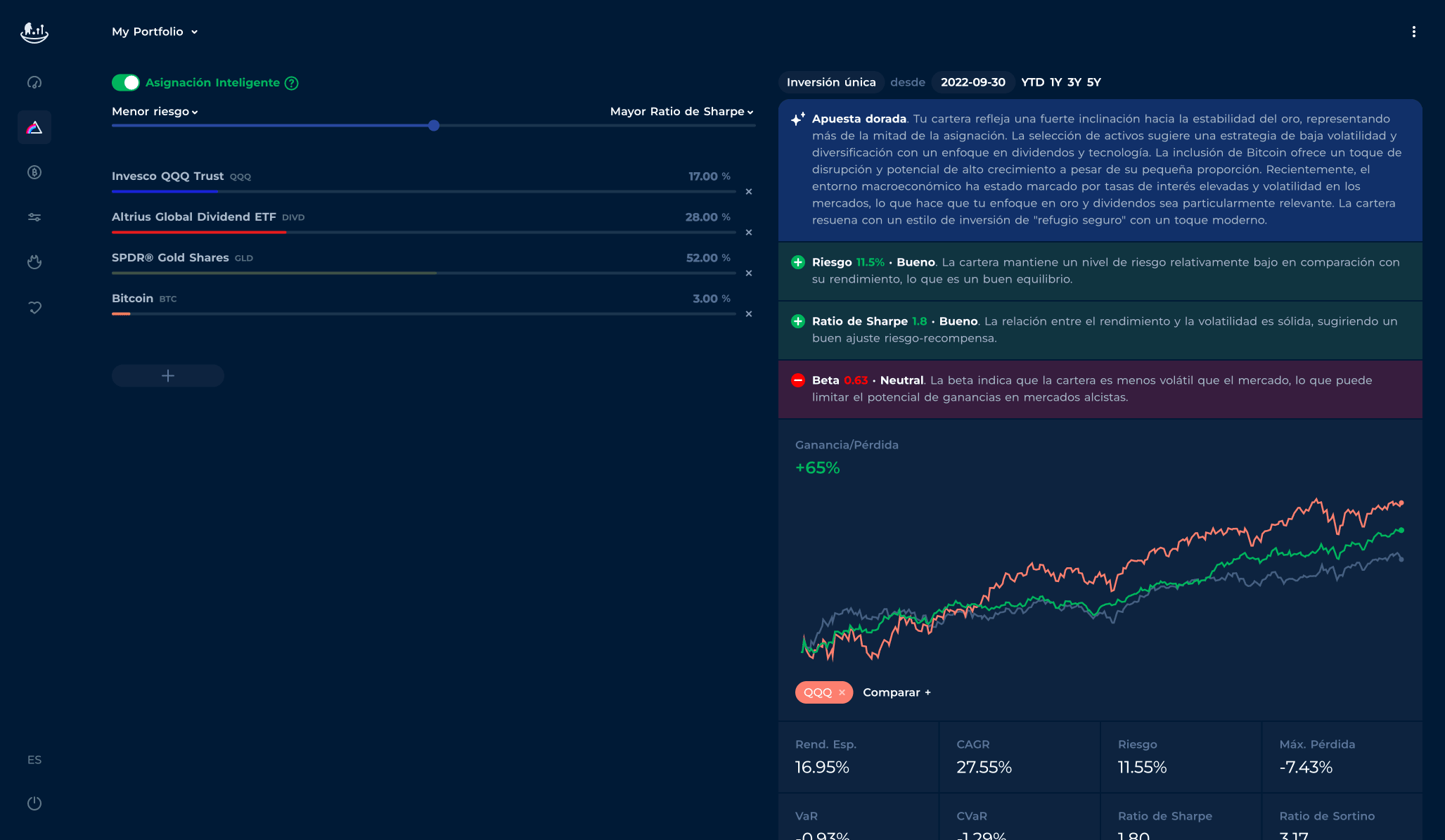Click Comparar + to add comparison
This screenshot has width=1445, height=840.
[897, 692]
